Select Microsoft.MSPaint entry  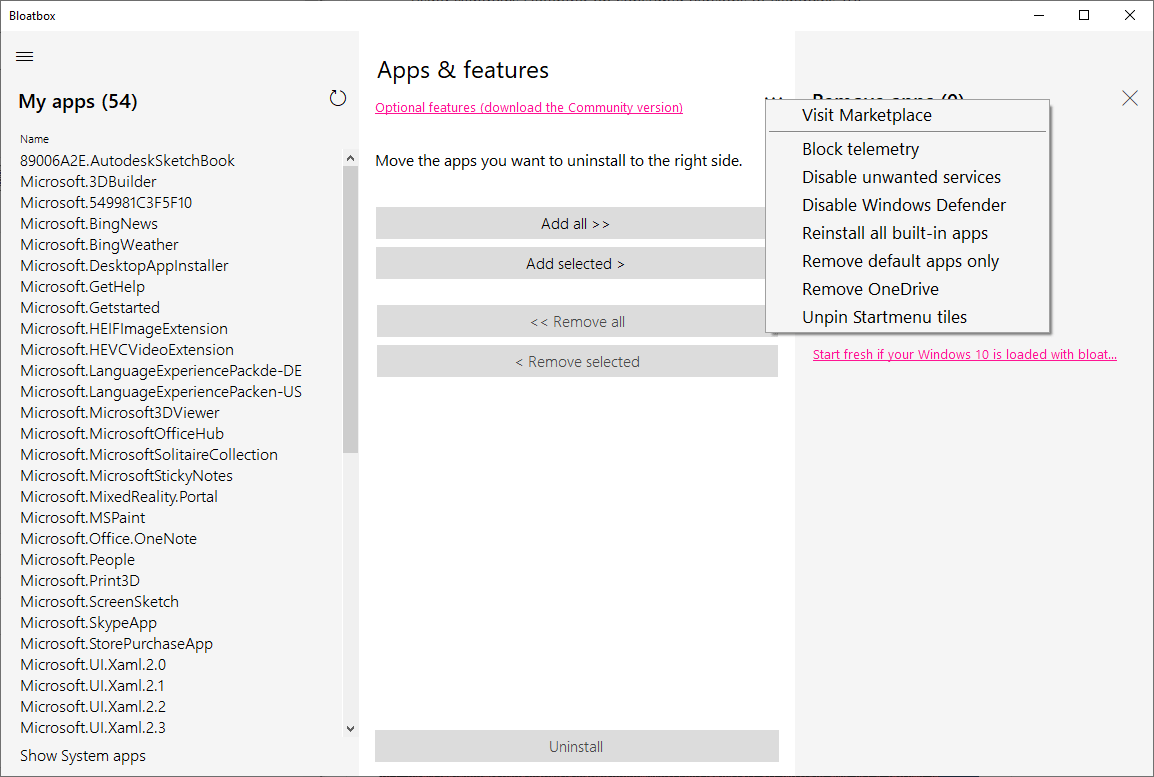pos(82,517)
